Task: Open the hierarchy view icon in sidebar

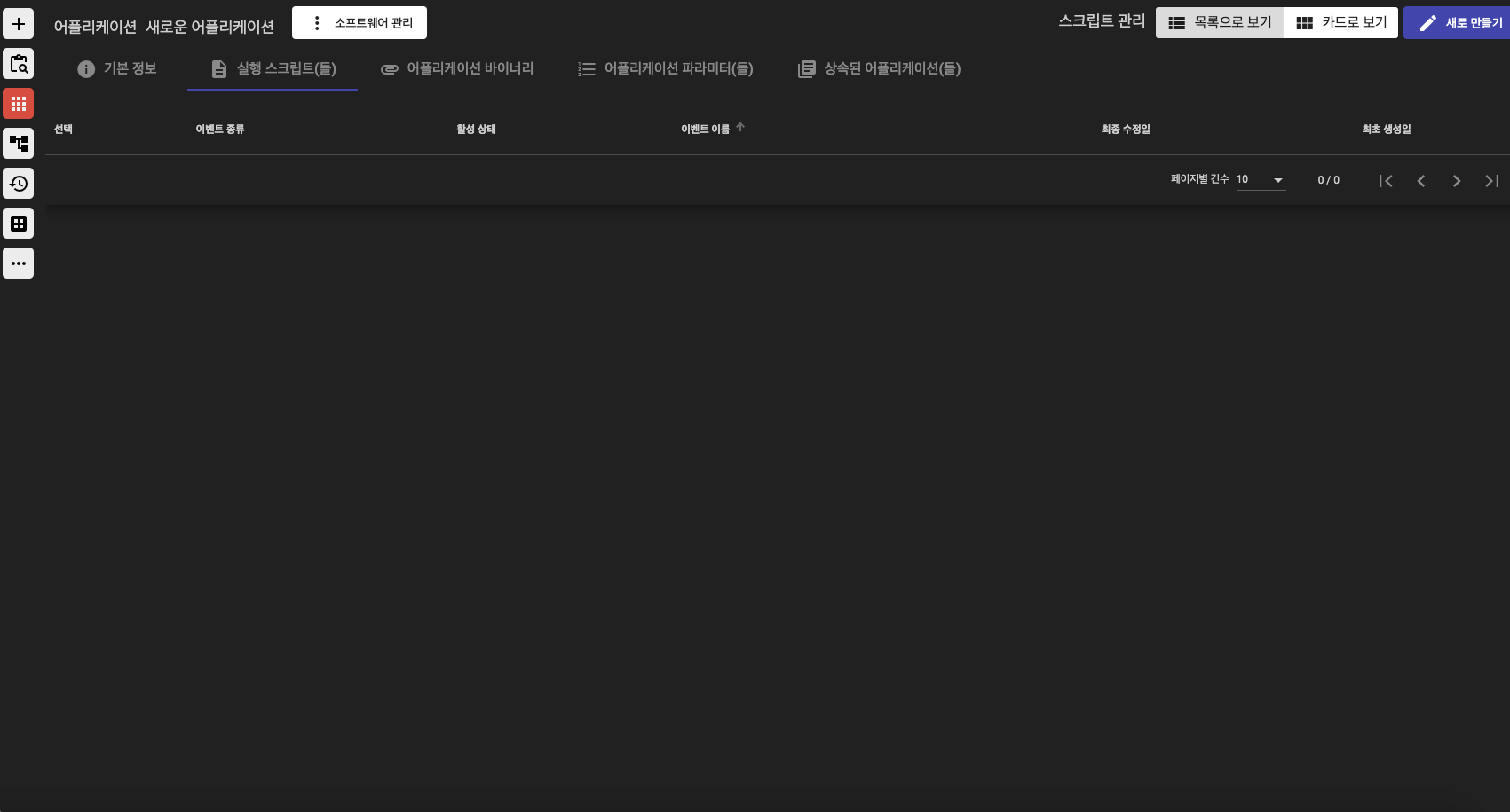Action: coord(18,143)
